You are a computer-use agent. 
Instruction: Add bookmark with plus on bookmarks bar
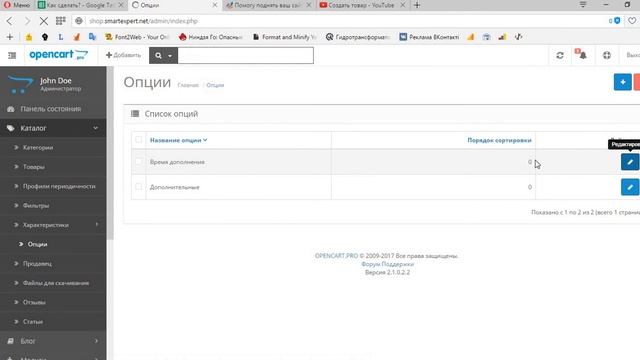point(9,37)
